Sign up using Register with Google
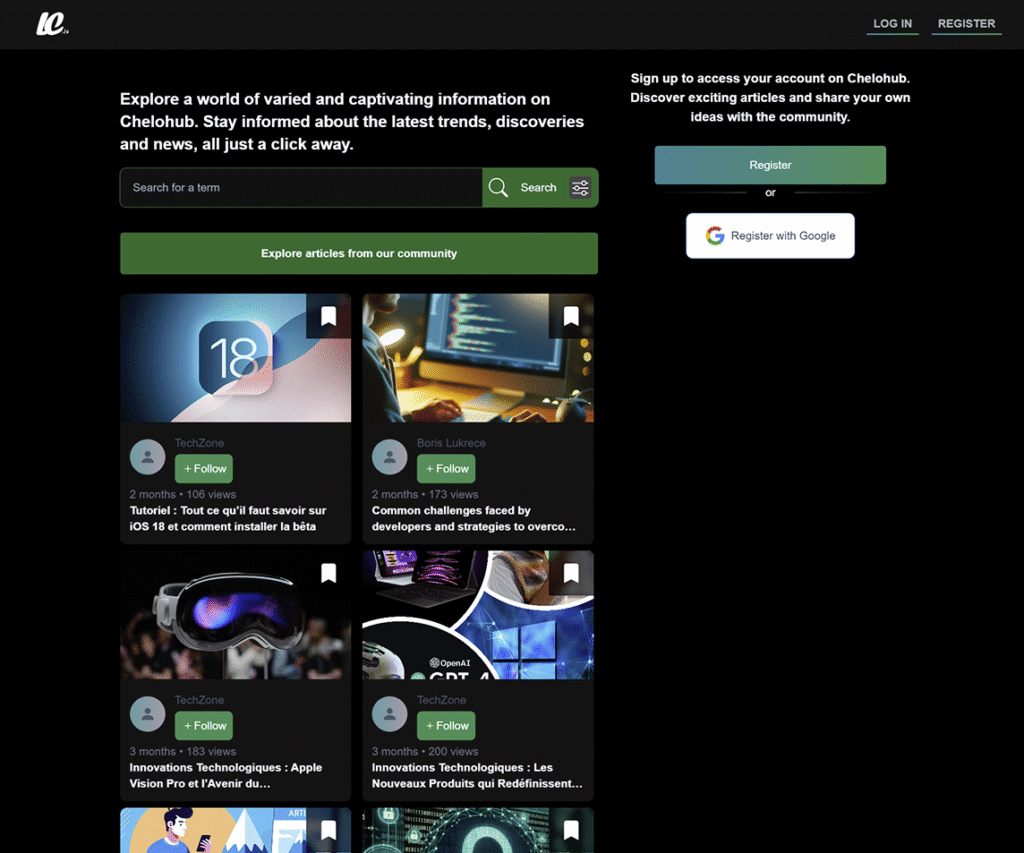 (x=770, y=236)
